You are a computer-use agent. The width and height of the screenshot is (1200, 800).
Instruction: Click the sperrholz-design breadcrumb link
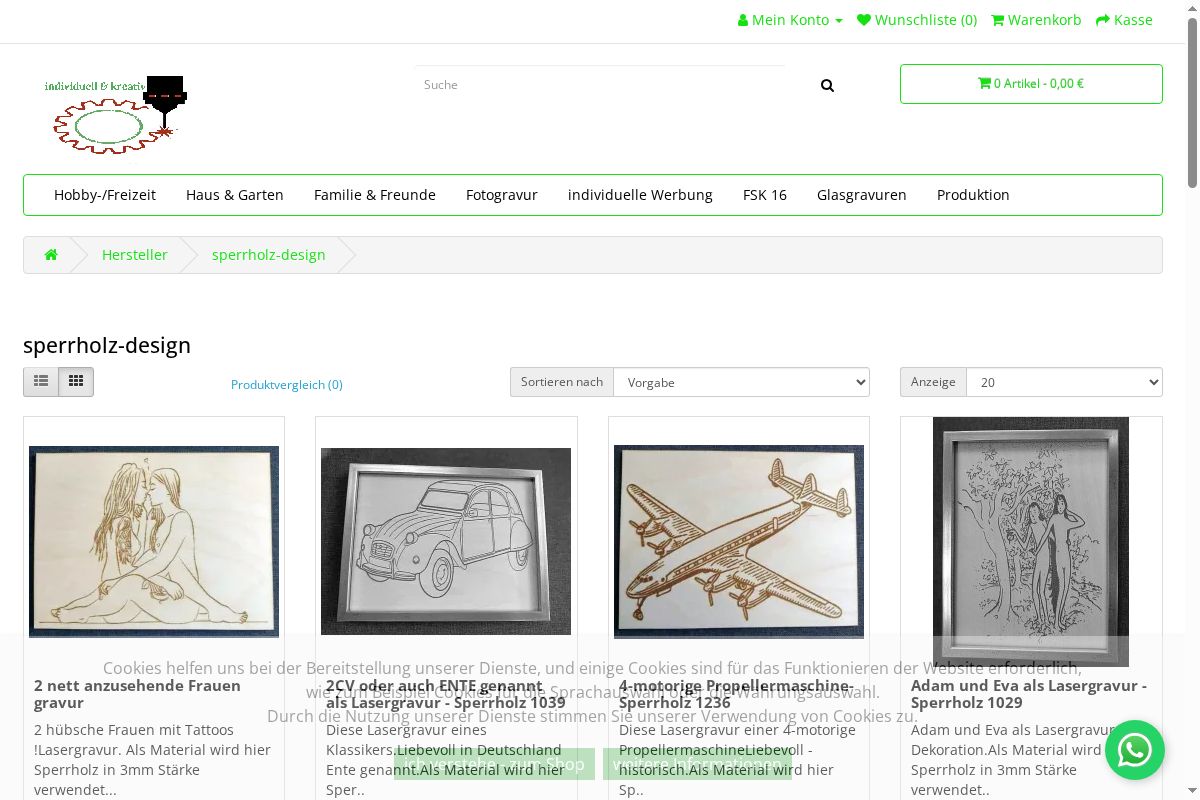tap(269, 255)
